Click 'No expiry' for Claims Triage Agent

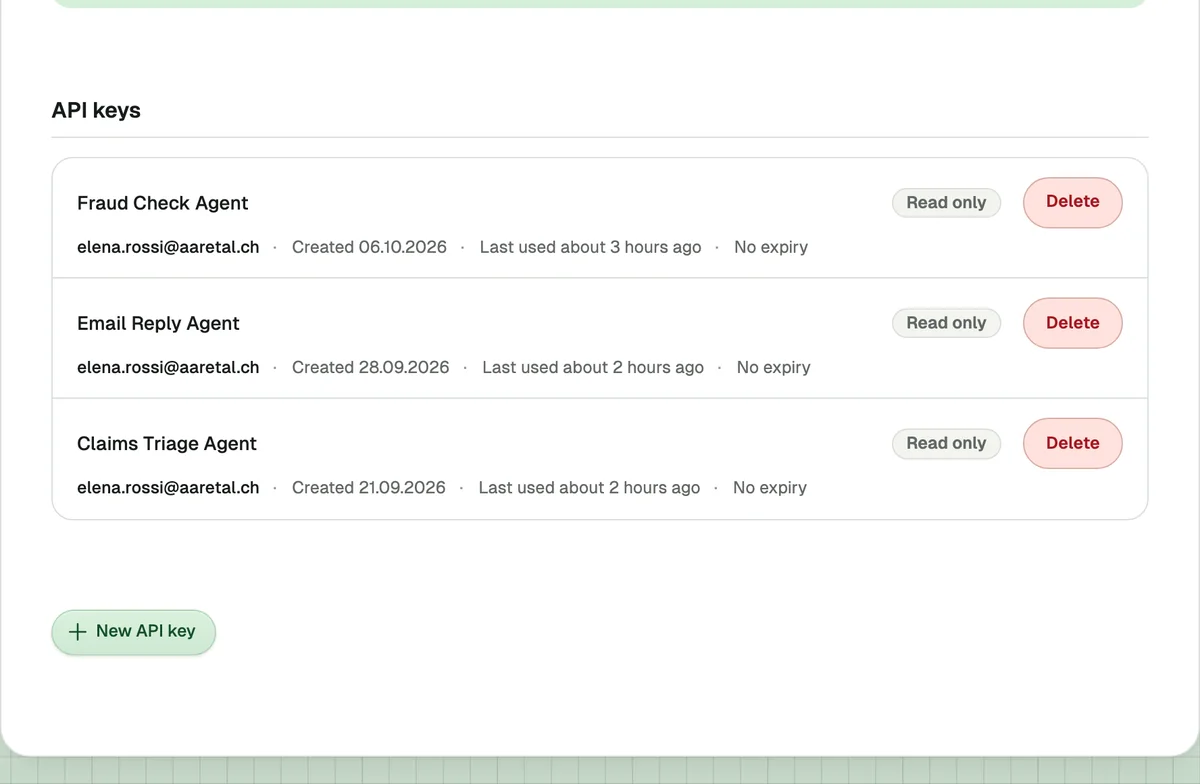pyautogui.click(x=770, y=487)
